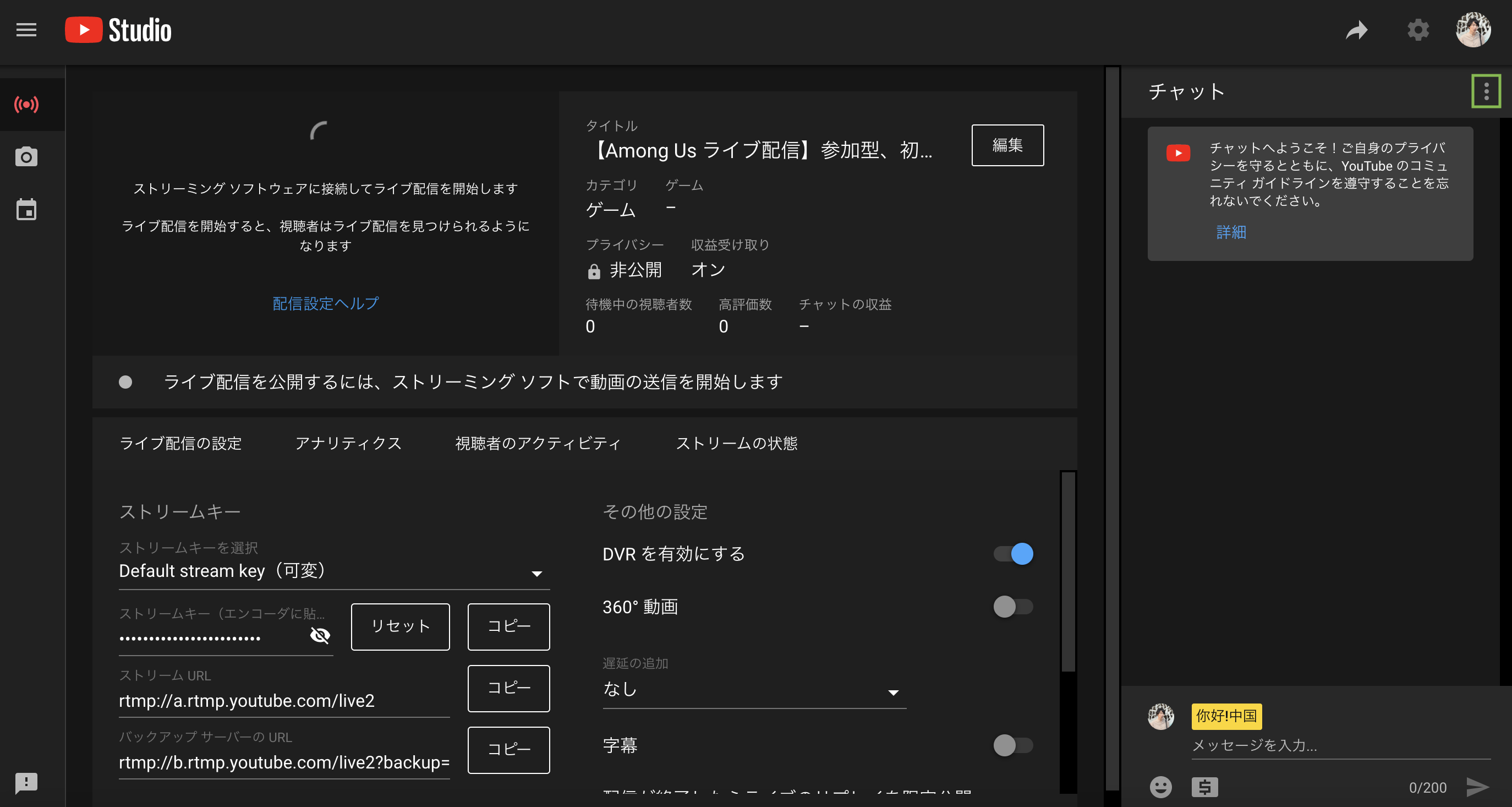Copy the backup server URL
Viewport: 1512px width, 807px height.
[x=509, y=750]
